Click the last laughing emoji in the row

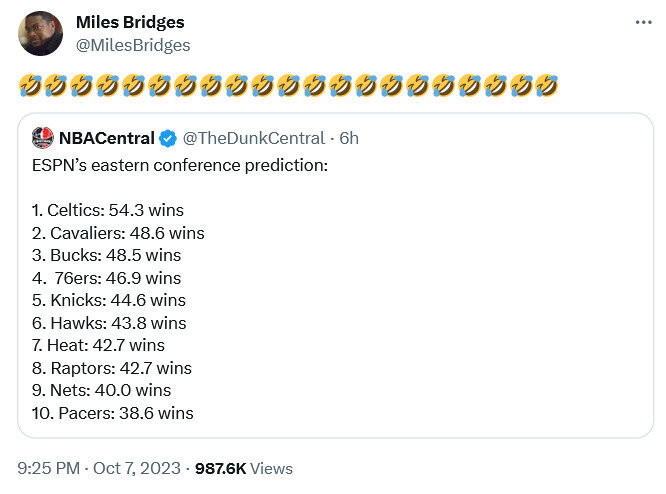pyautogui.click(x=546, y=85)
